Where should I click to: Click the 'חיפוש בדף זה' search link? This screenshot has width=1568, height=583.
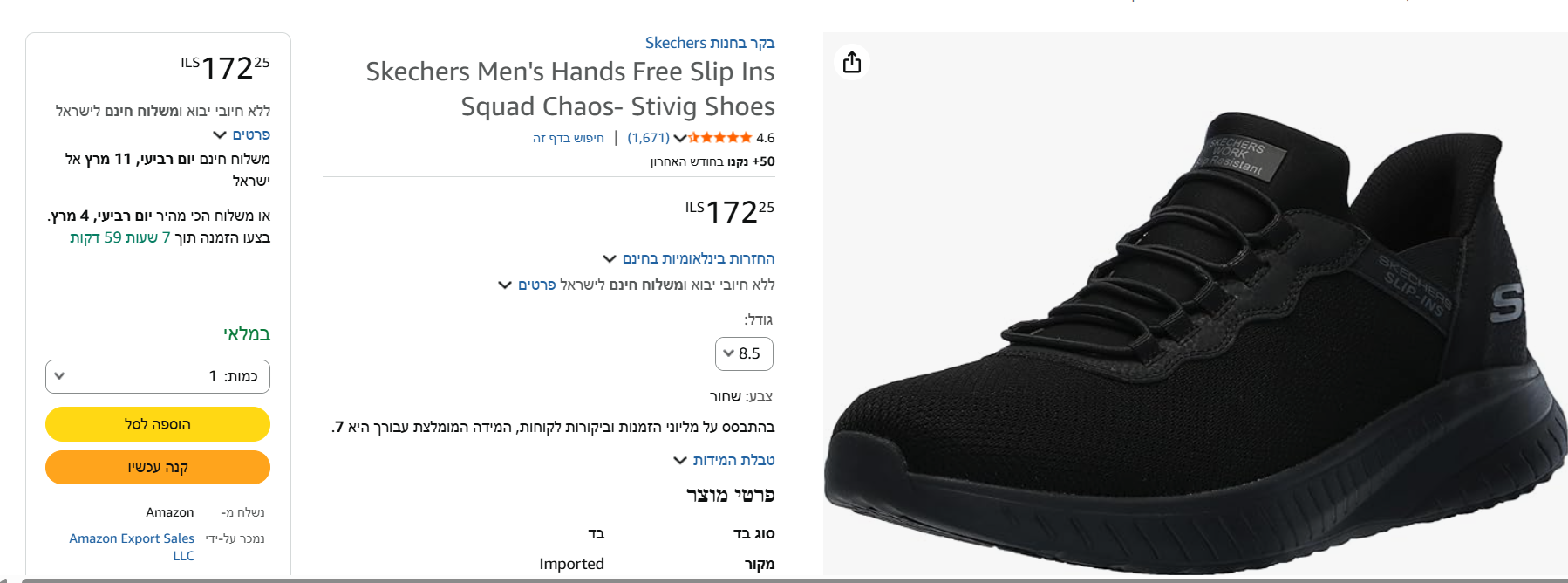[569, 138]
